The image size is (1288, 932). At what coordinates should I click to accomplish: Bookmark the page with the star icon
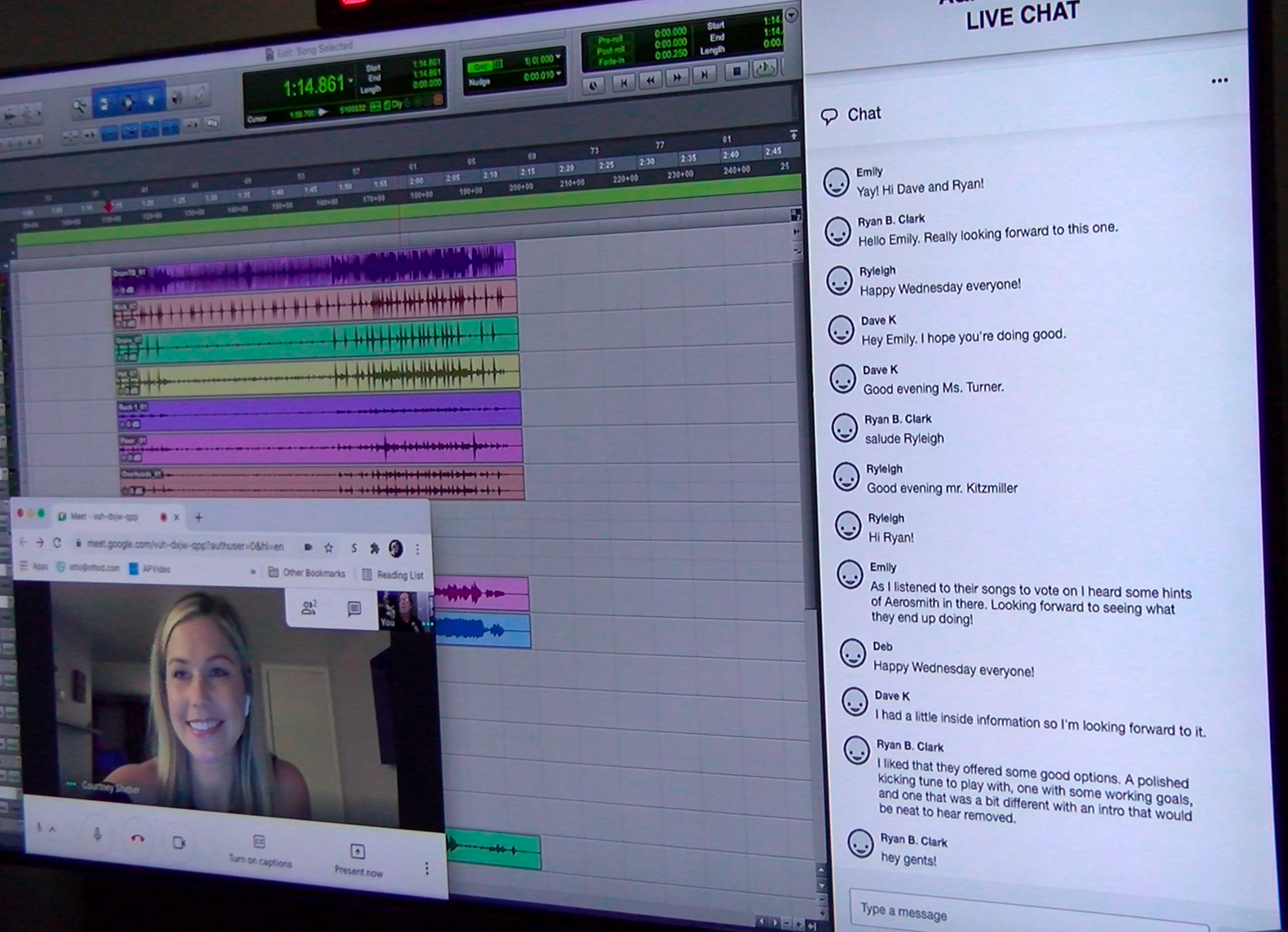(x=329, y=548)
